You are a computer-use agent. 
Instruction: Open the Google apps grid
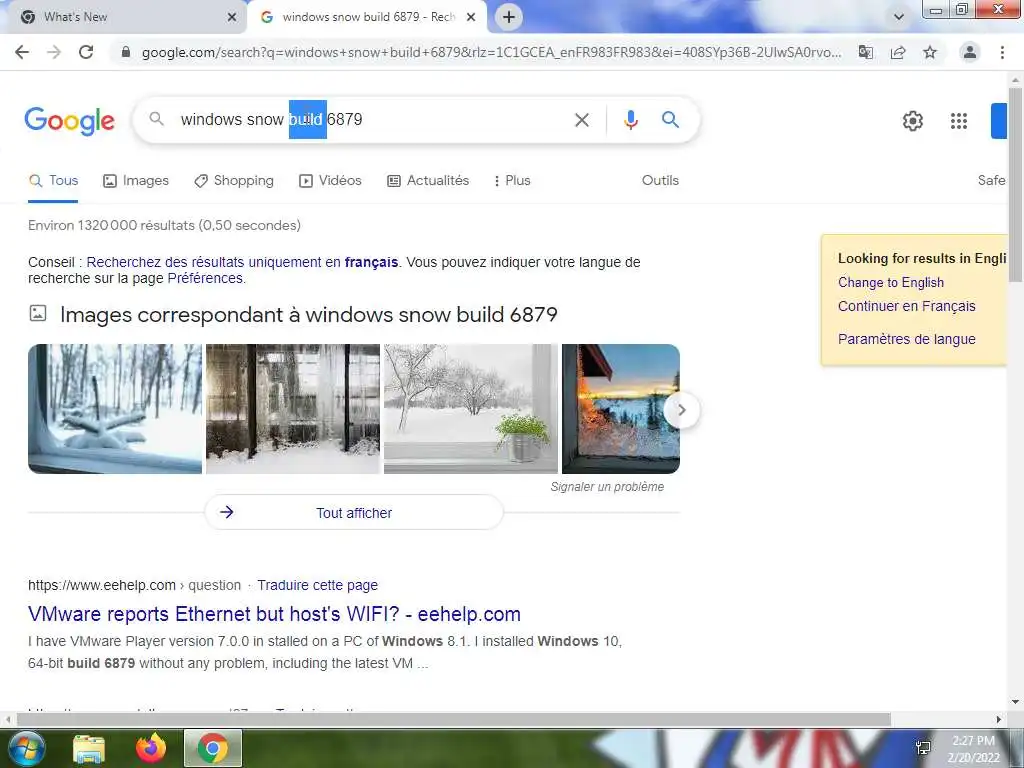coord(959,121)
